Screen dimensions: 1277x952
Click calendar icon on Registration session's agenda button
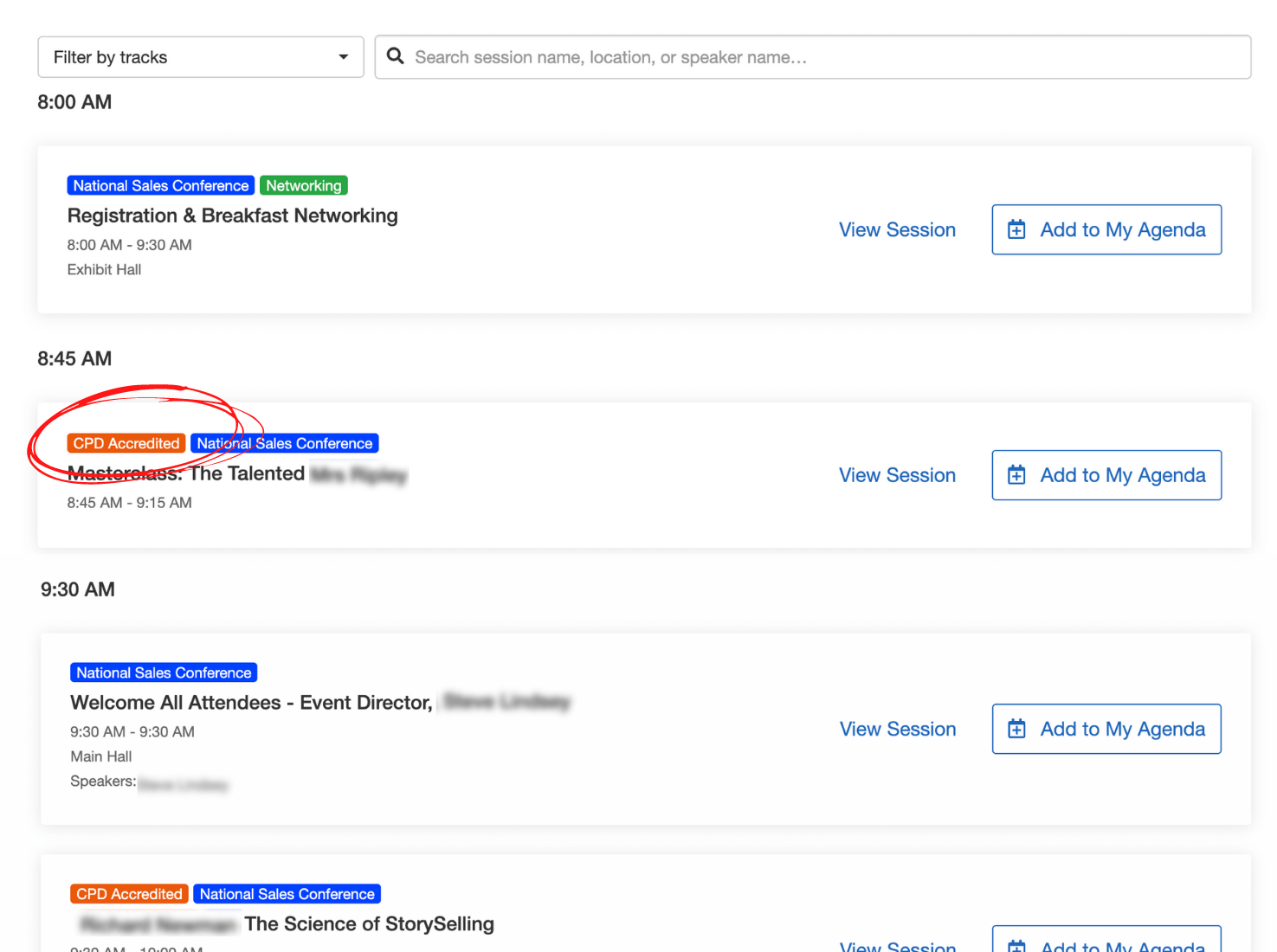click(x=1016, y=230)
